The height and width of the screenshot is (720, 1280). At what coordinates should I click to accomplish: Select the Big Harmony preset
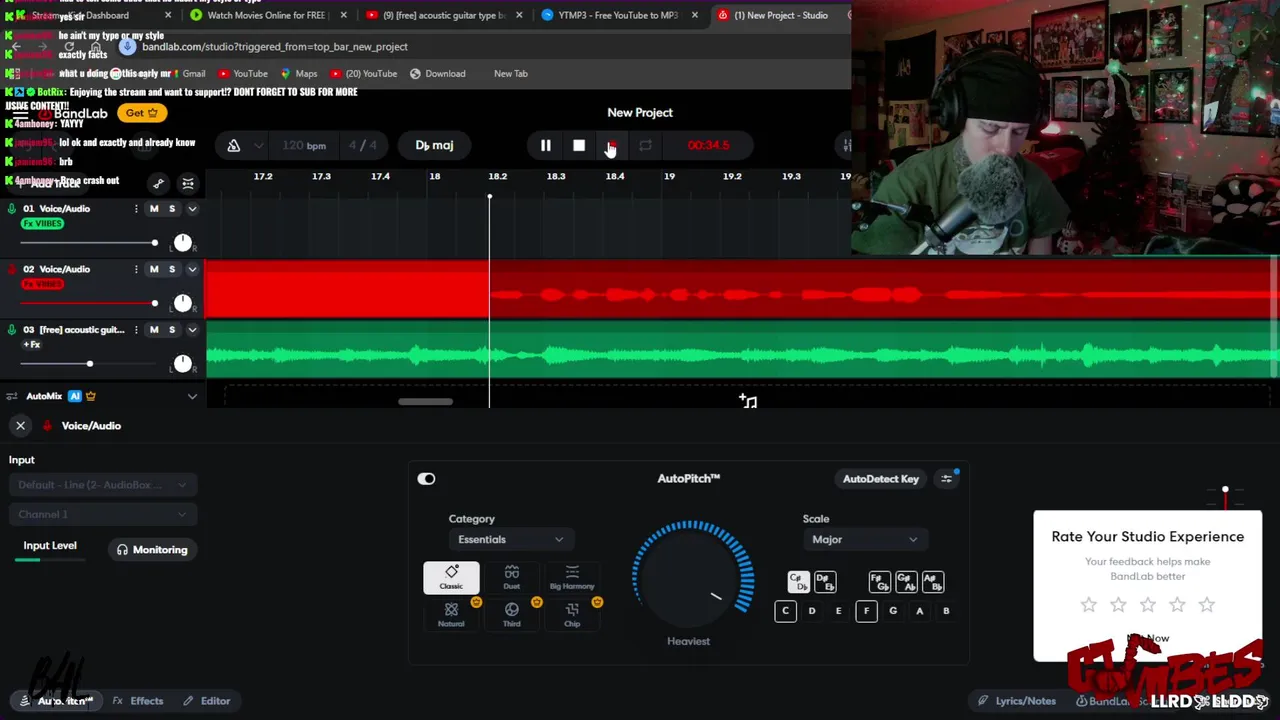coord(572,578)
